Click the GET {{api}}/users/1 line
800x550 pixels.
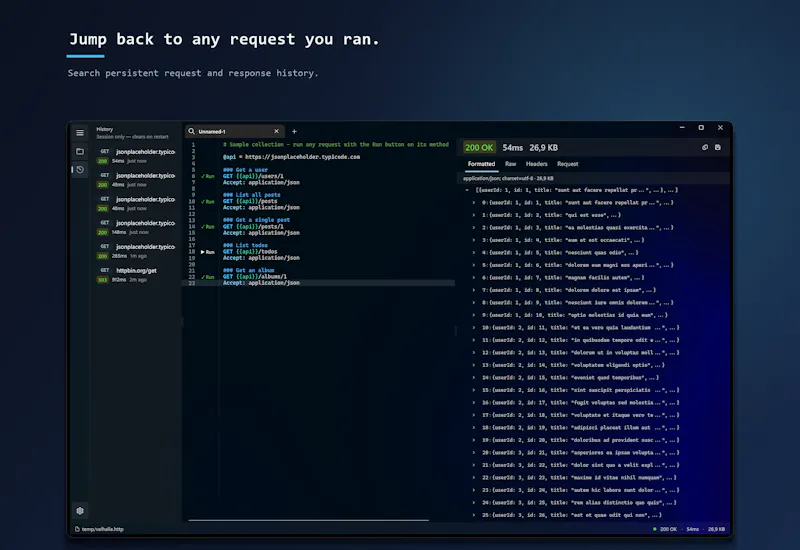click(x=253, y=176)
